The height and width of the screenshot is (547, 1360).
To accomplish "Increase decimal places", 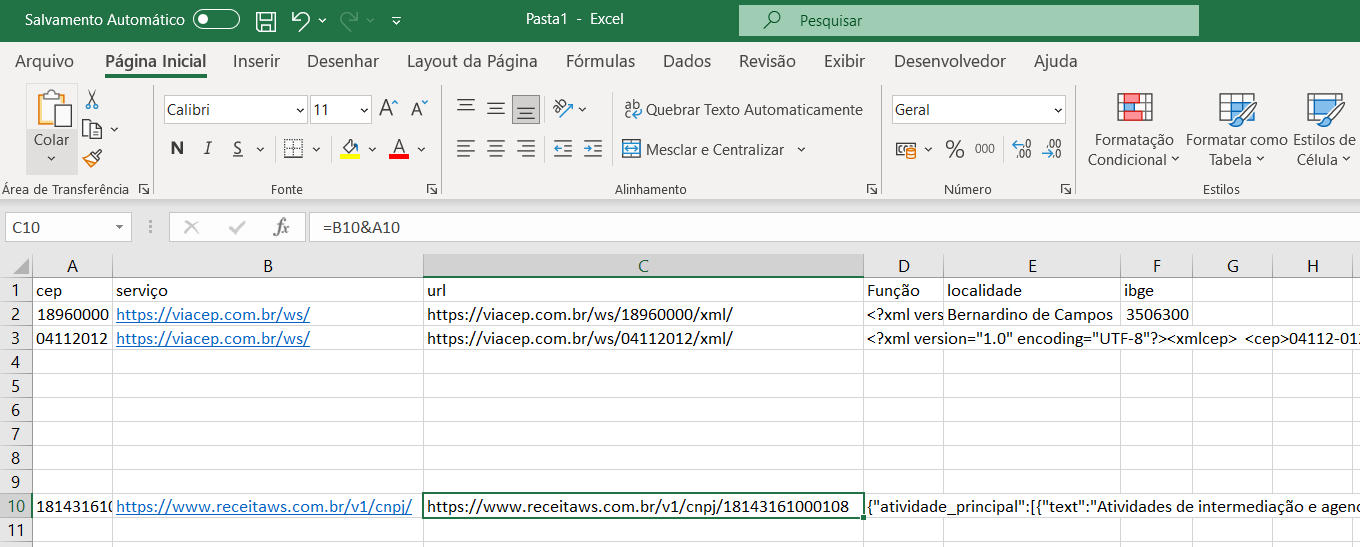I will click(x=1022, y=149).
